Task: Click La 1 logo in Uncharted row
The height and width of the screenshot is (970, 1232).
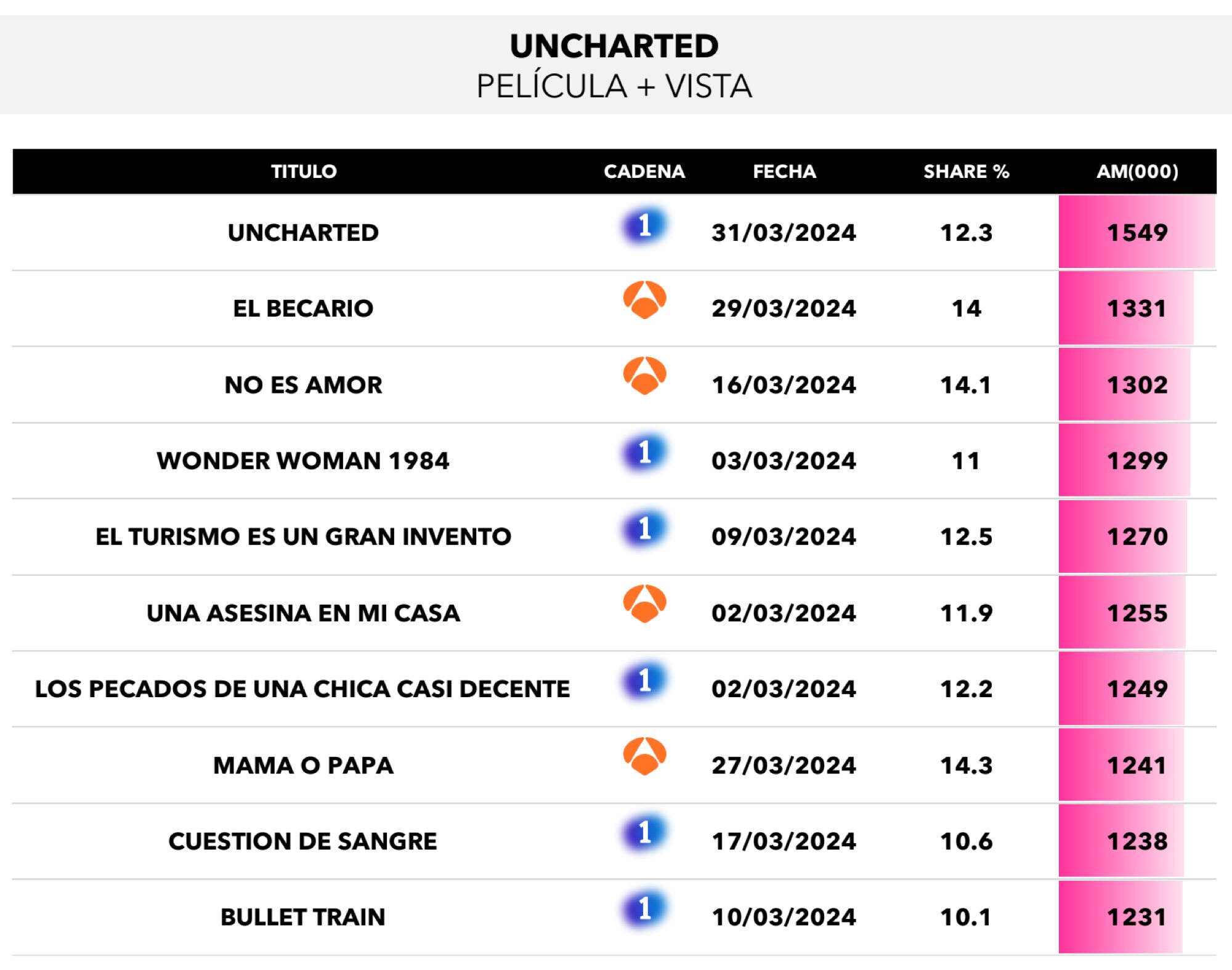Action: pos(644,226)
